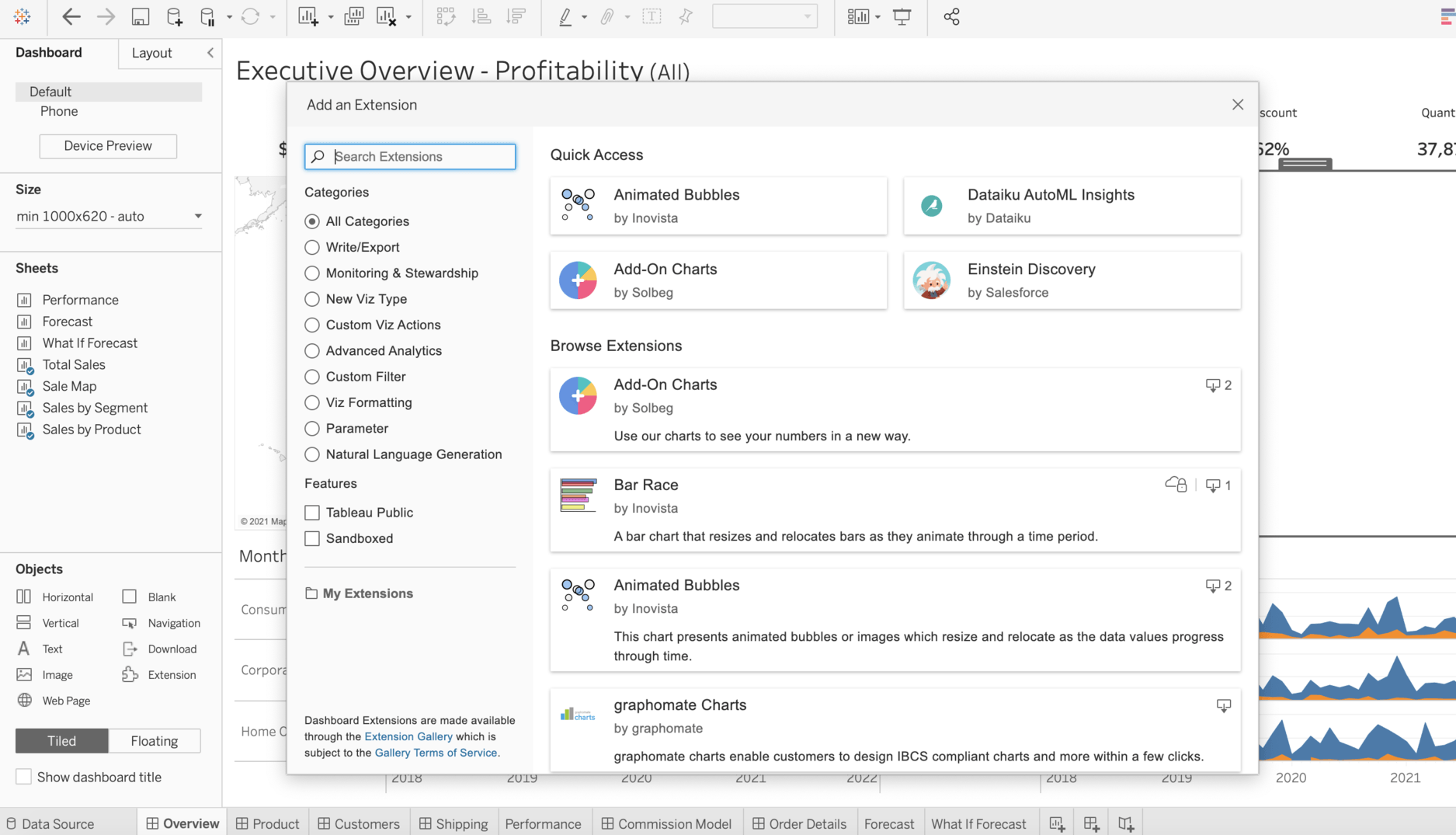Open the dashboard Size dropdown
1456x835 pixels.
pyautogui.click(x=109, y=216)
